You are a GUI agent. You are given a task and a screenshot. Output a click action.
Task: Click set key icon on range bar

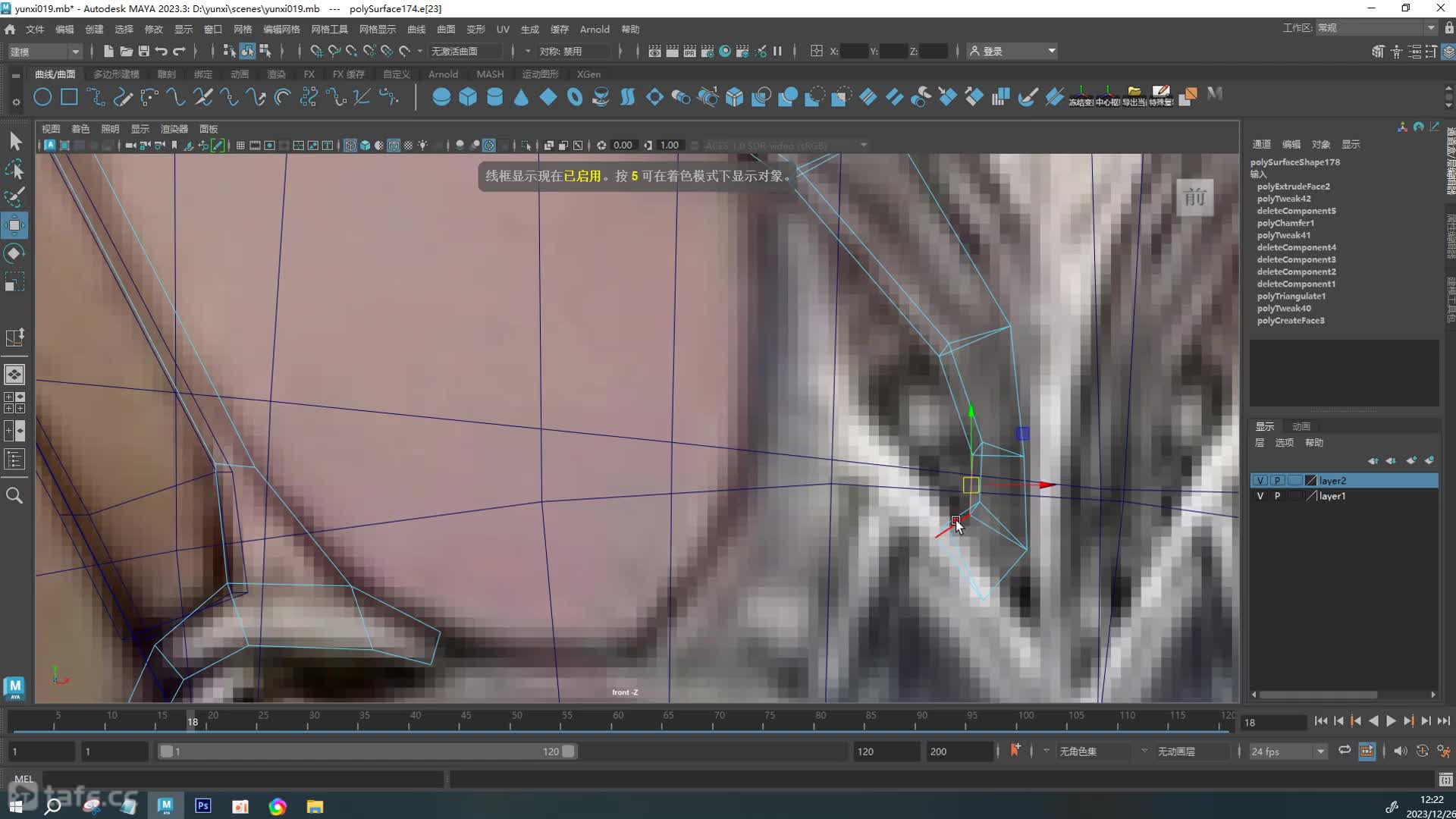tap(1015, 751)
